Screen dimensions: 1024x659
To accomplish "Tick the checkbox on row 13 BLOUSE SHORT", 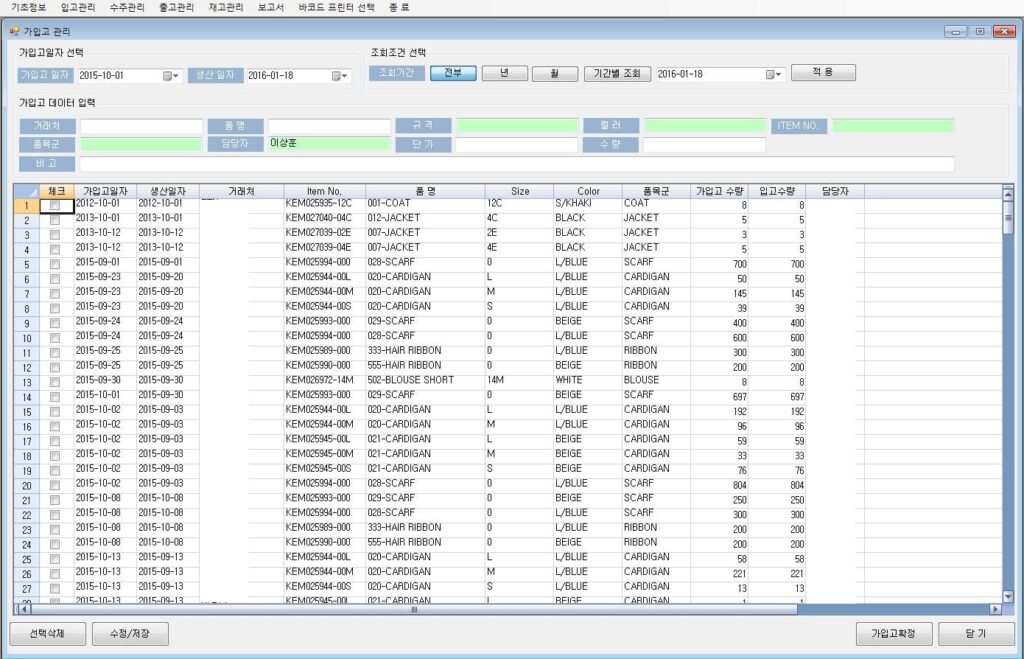I will coord(55,381).
